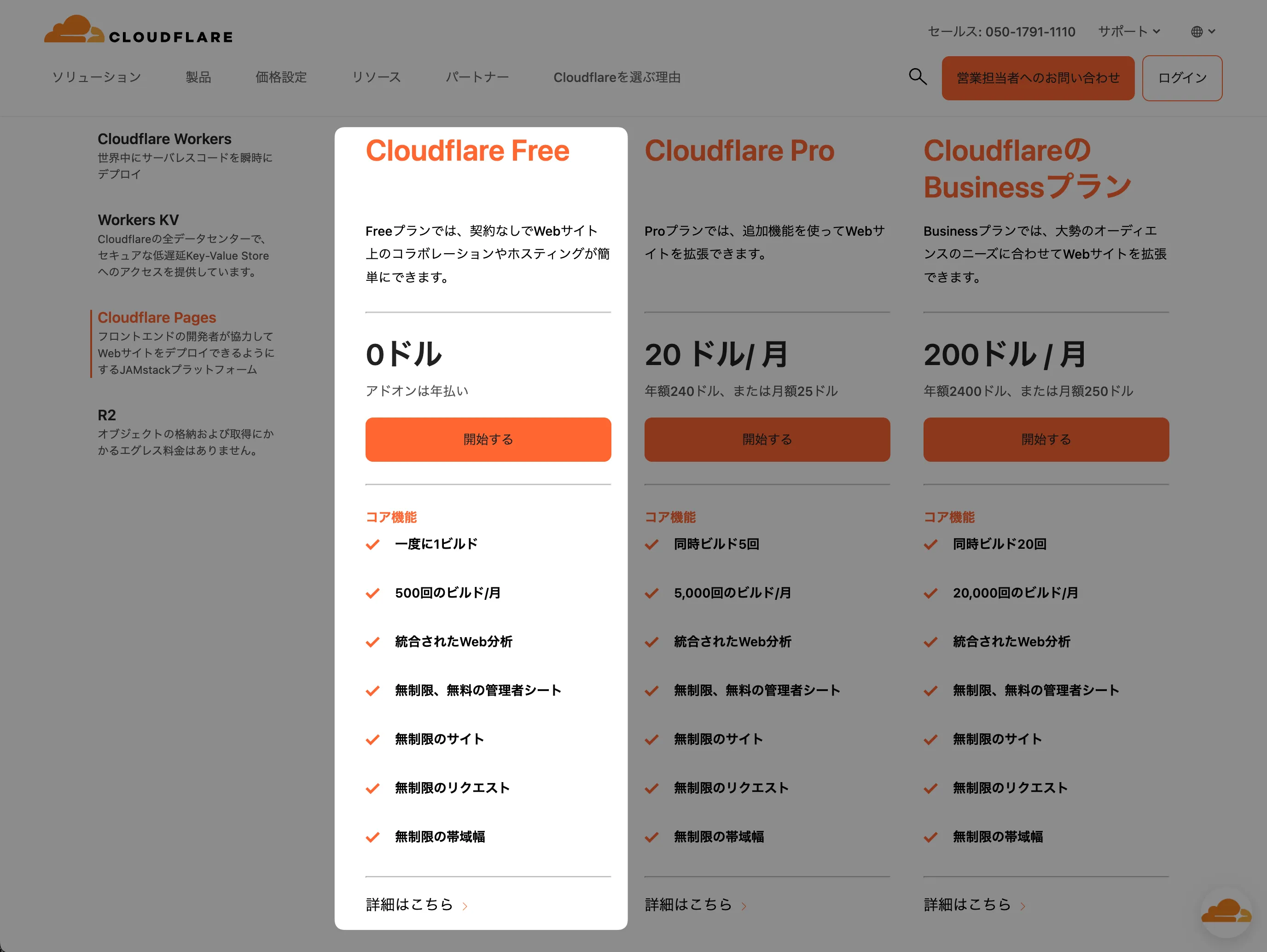Click arrow next to Free plan 詳細はこちら
Viewport: 1267px width, 952px height.
[x=465, y=906]
